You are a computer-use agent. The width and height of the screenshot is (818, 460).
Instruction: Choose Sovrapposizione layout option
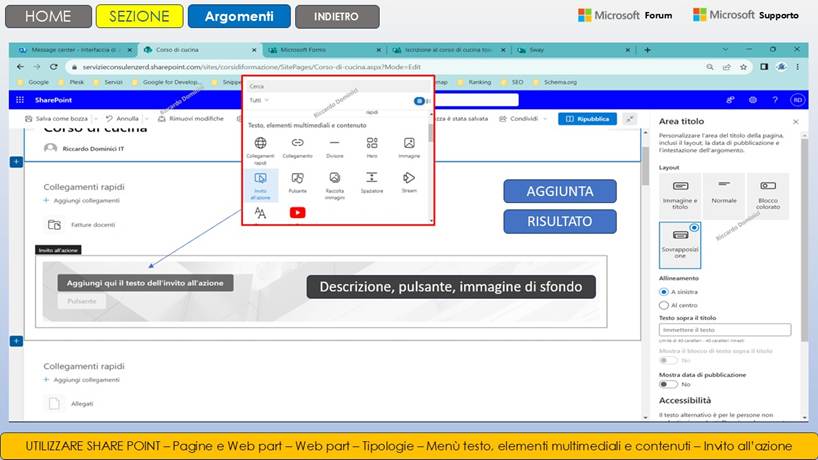tap(680, 245)
